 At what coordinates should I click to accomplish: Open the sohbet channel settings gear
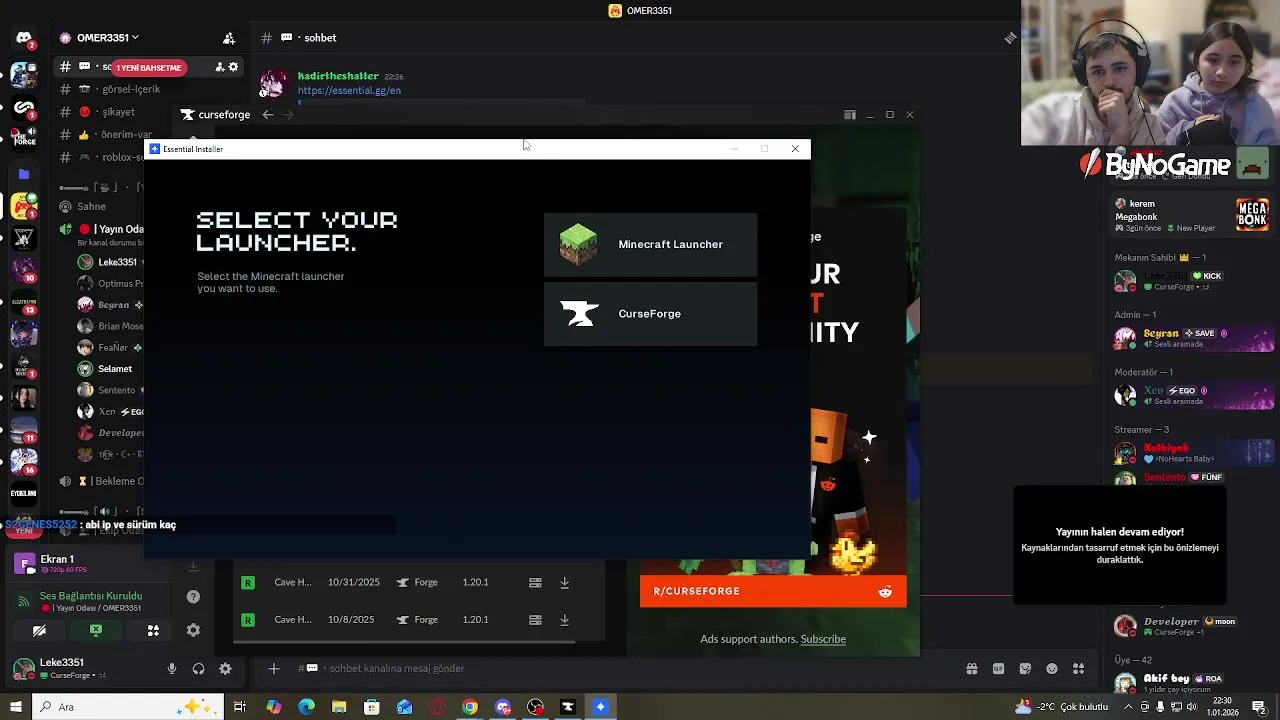point(233,67)
